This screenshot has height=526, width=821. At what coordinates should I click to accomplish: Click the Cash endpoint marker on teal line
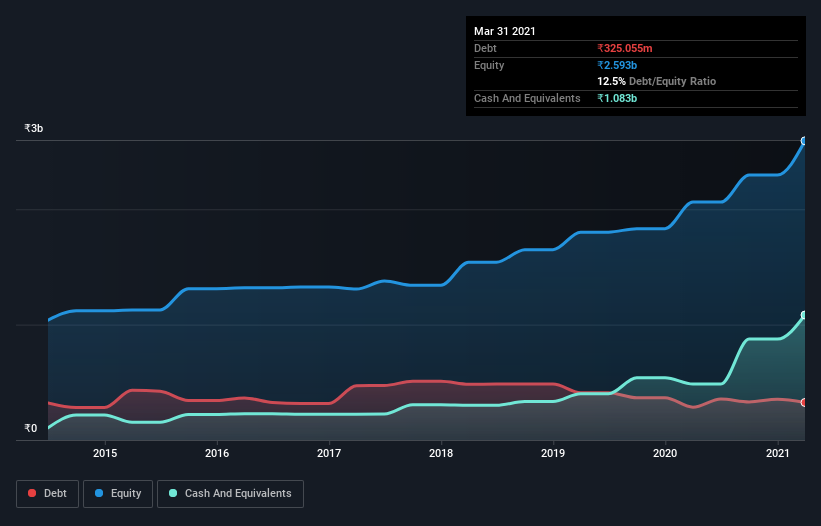[804, 315]
